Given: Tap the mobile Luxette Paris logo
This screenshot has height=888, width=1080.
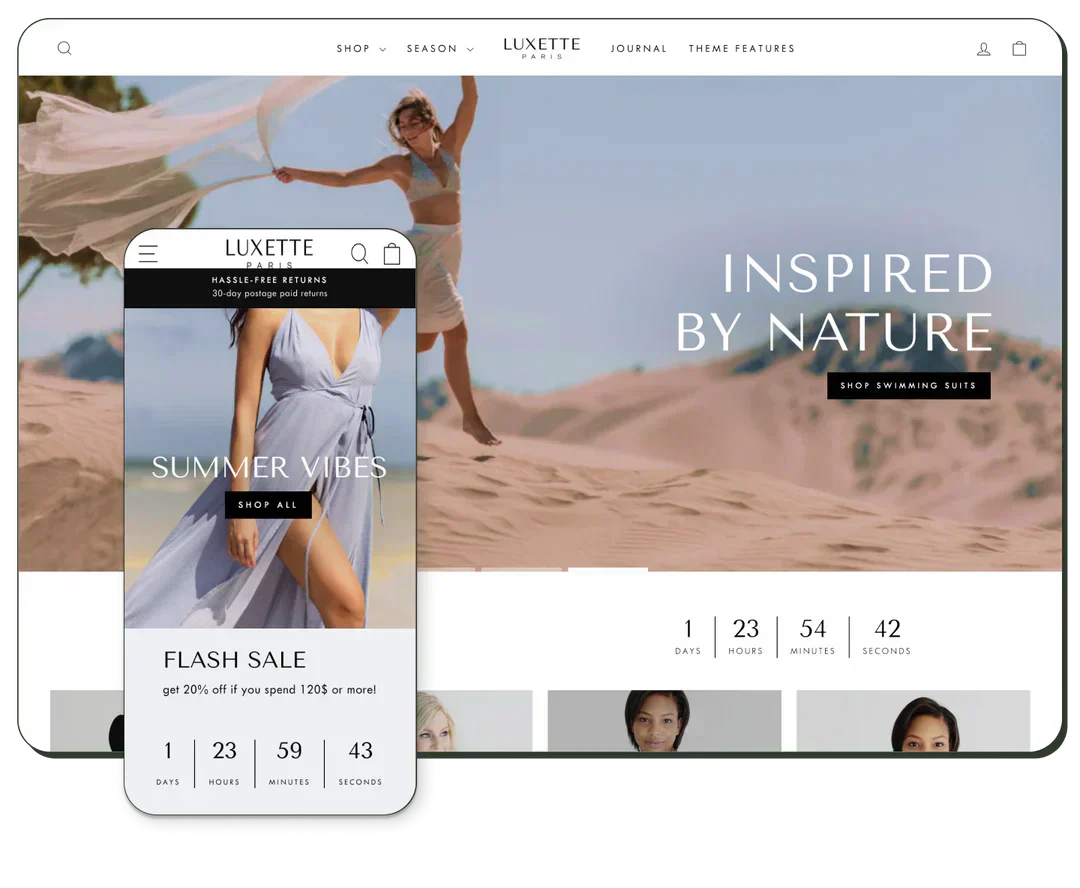Looking at the screenshot, I should click(x=269, y=252).
